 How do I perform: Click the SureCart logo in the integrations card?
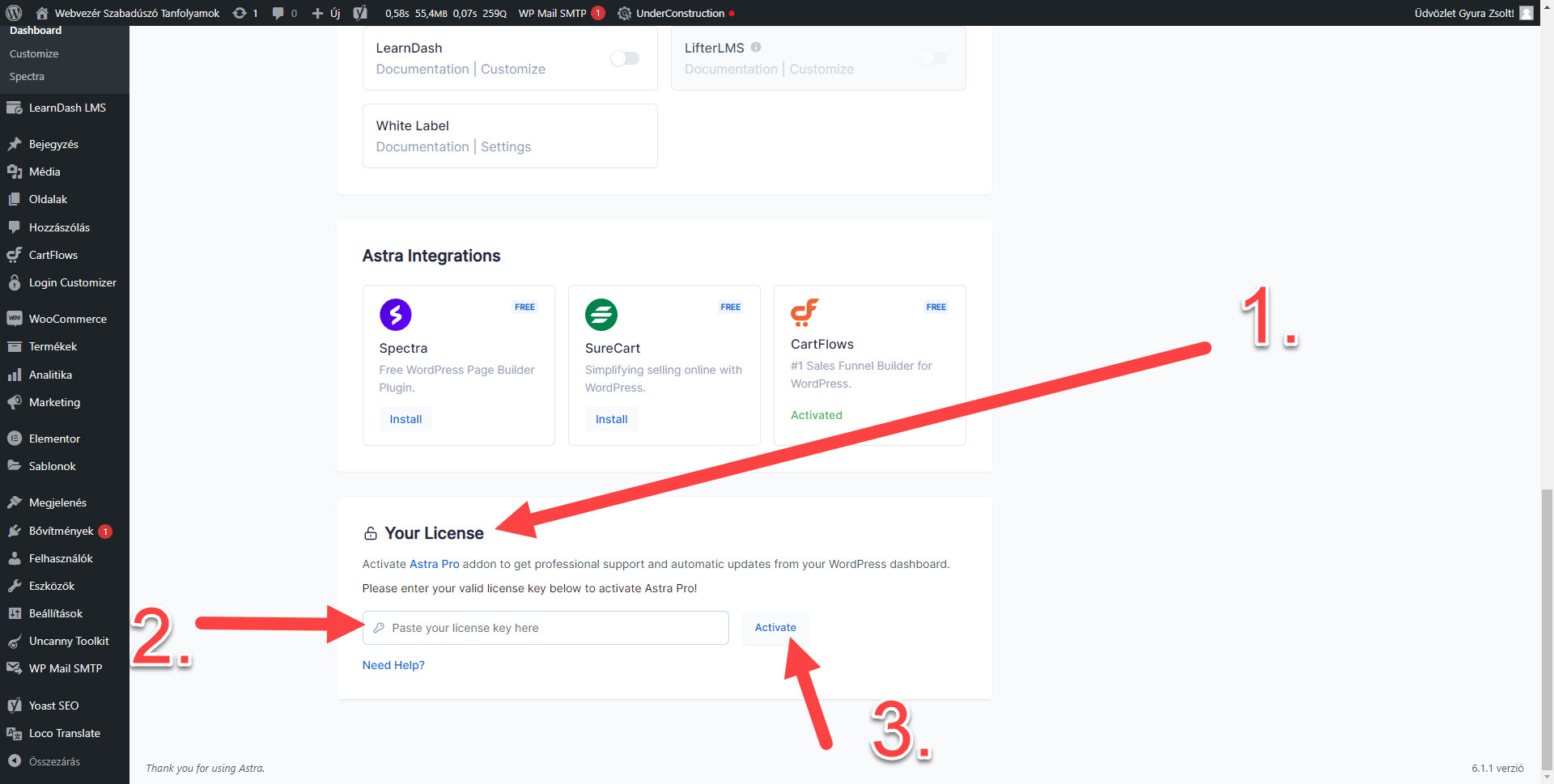[x=601, y=315]
